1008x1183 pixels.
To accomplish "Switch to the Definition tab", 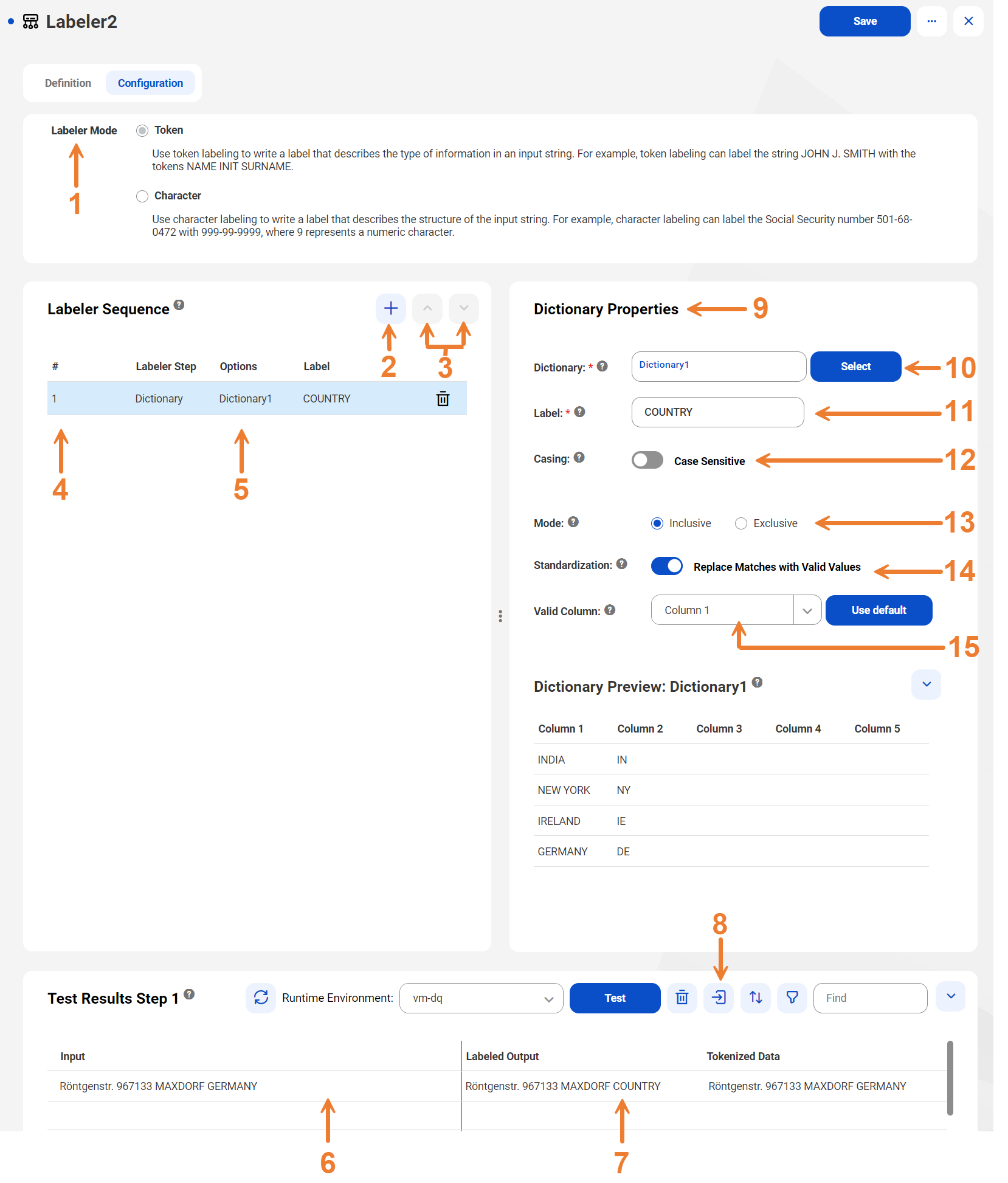I will (x=68, y=83).
